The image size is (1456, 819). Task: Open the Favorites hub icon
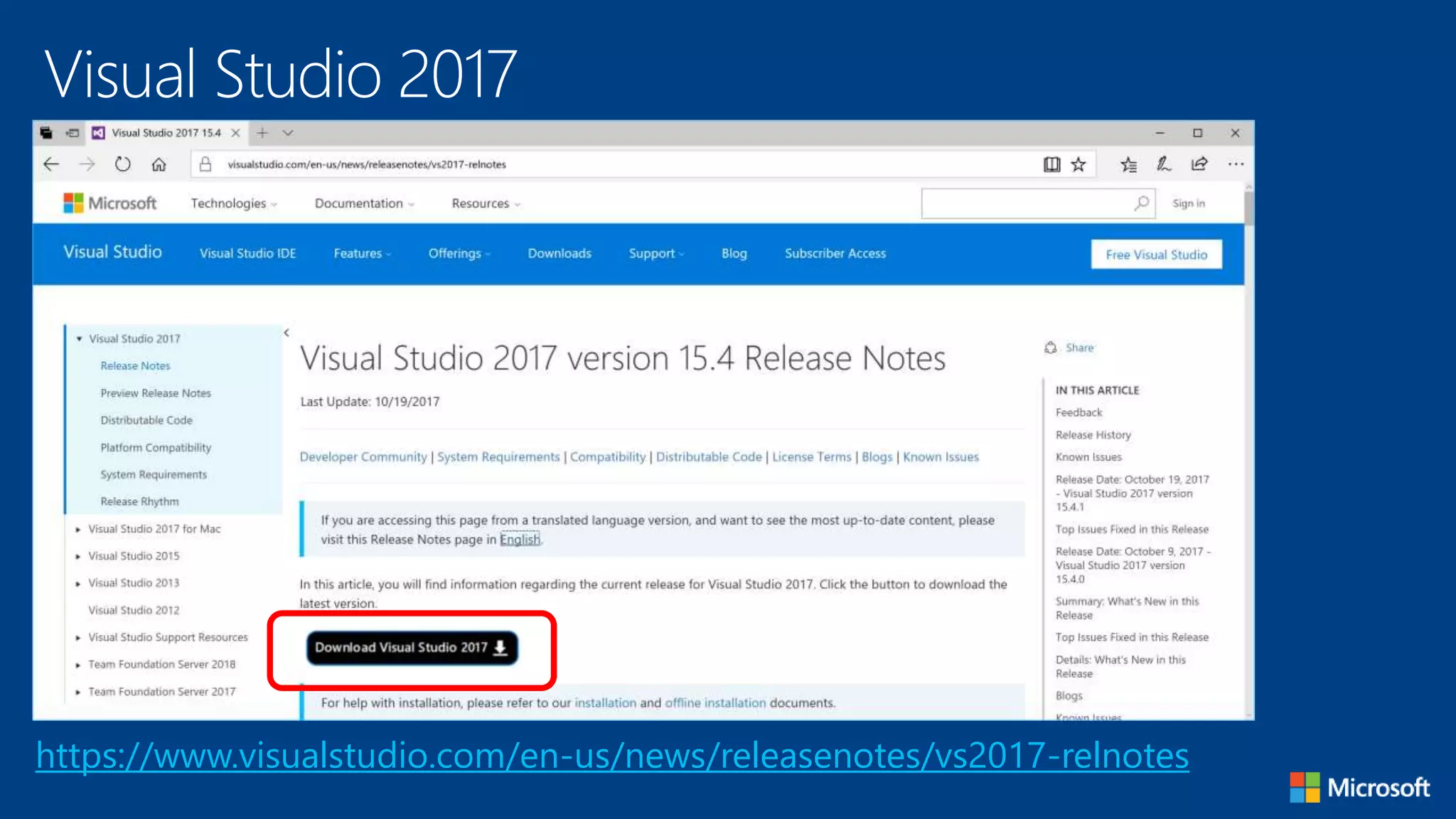point(1128,164)
